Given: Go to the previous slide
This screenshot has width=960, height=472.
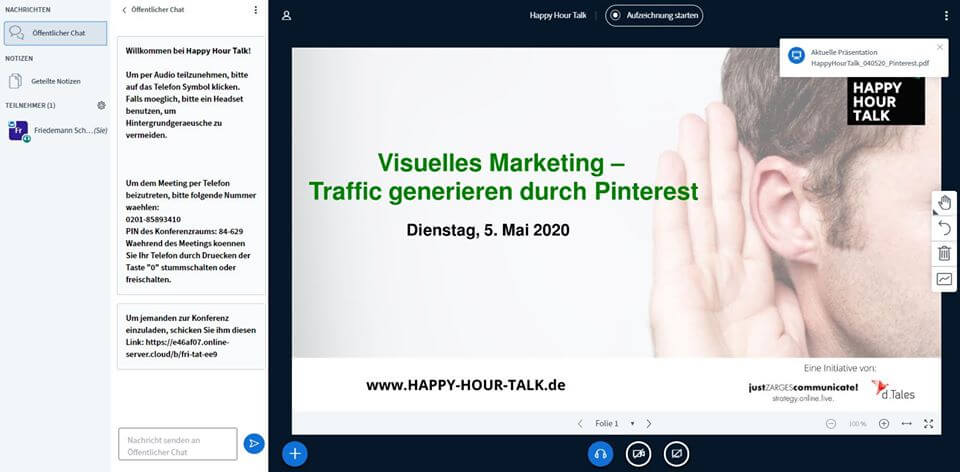Looking at the screenshot, I should point(580,424).
